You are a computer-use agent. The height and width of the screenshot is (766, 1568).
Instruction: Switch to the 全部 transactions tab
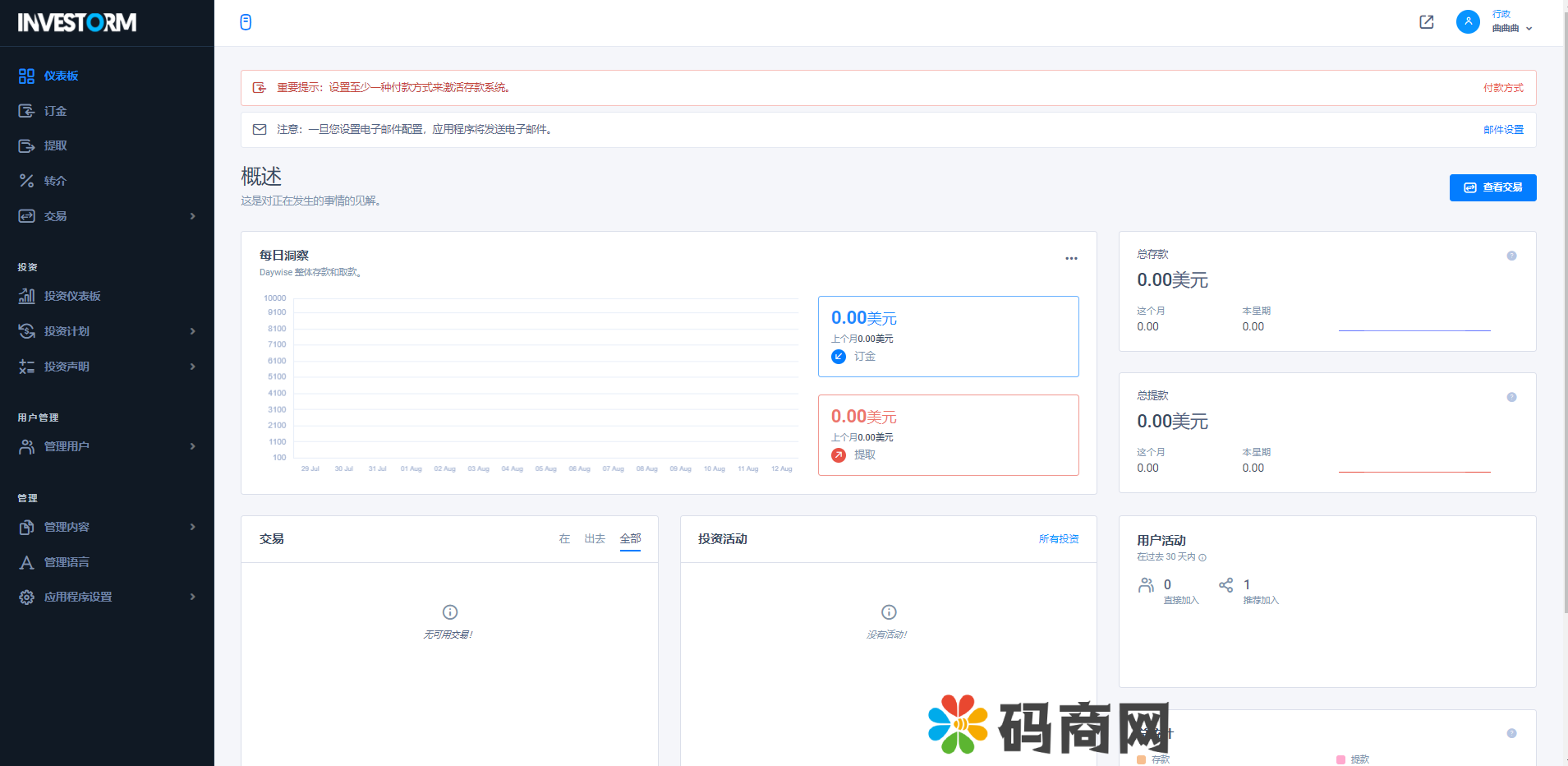[630, 539]
